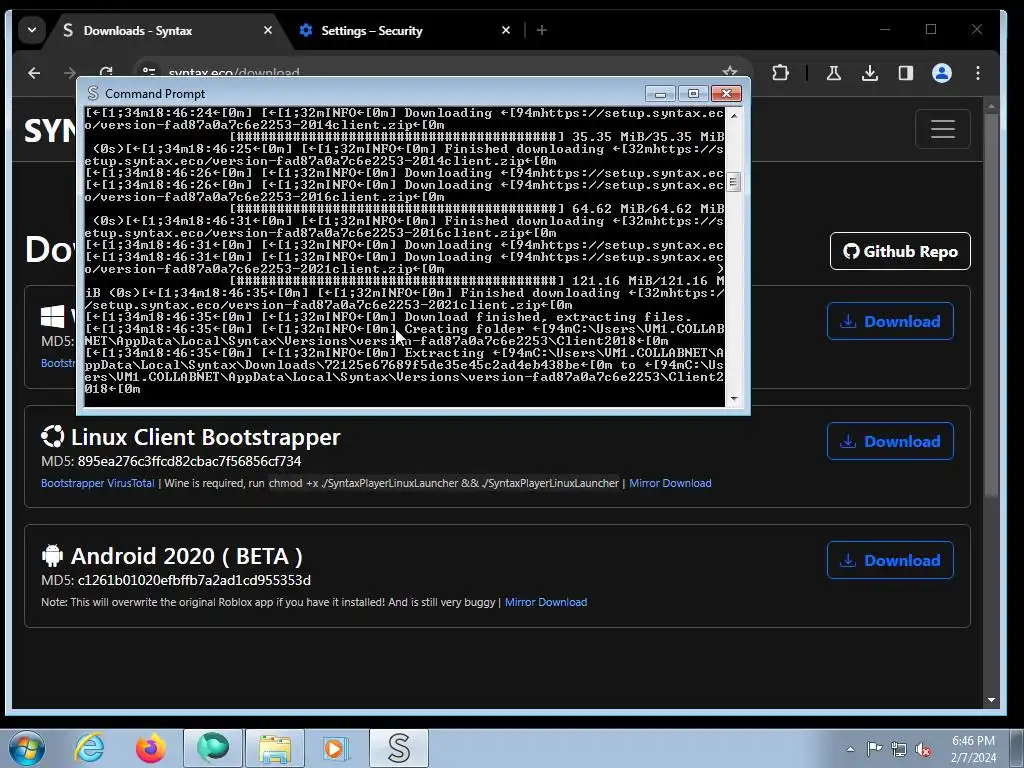Close the Downloads - Syntax tab
1024x768 pixels.
tap(268, 30)
